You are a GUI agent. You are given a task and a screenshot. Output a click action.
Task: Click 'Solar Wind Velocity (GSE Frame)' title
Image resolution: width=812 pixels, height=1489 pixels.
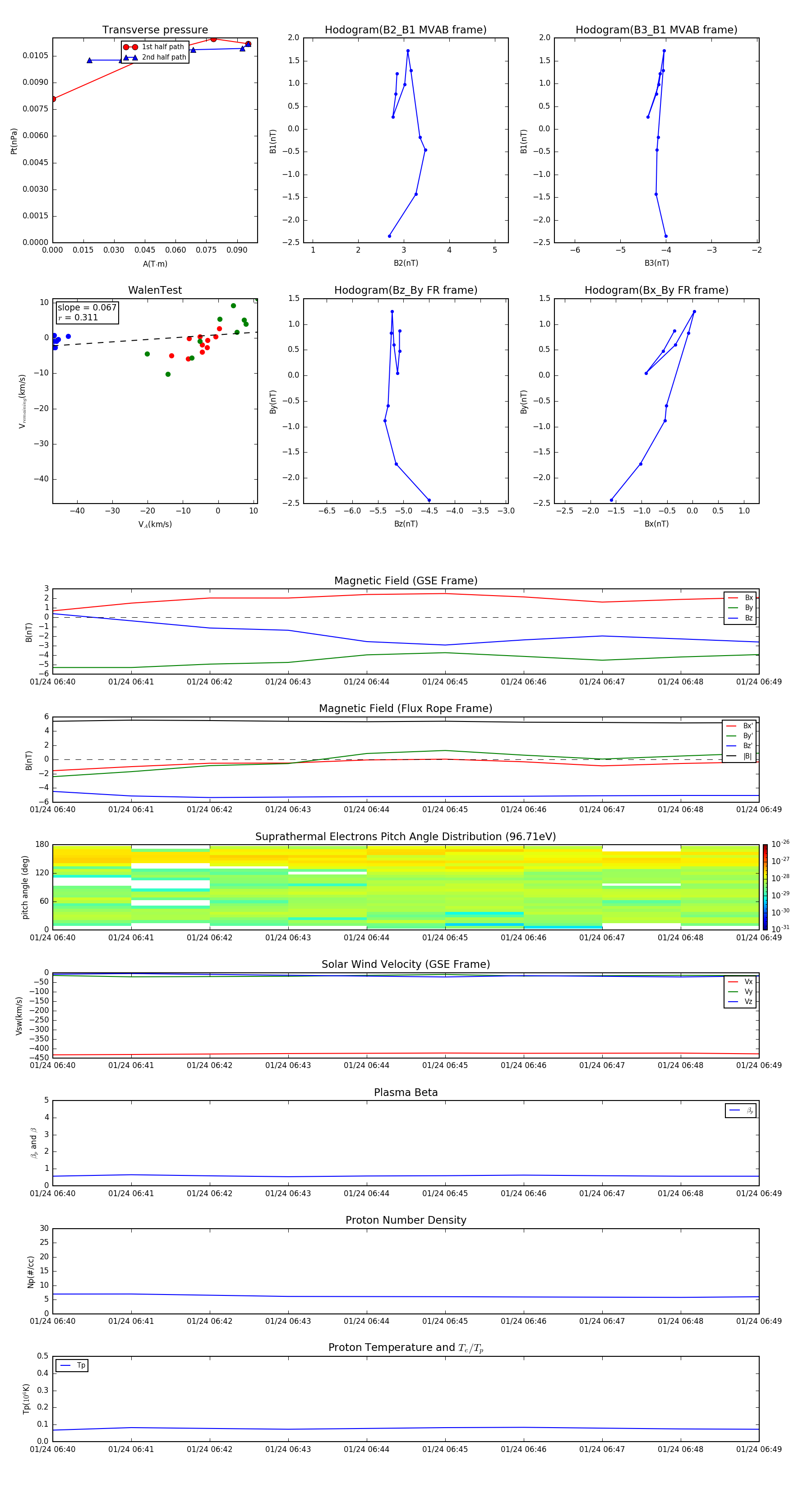[406, 964]
